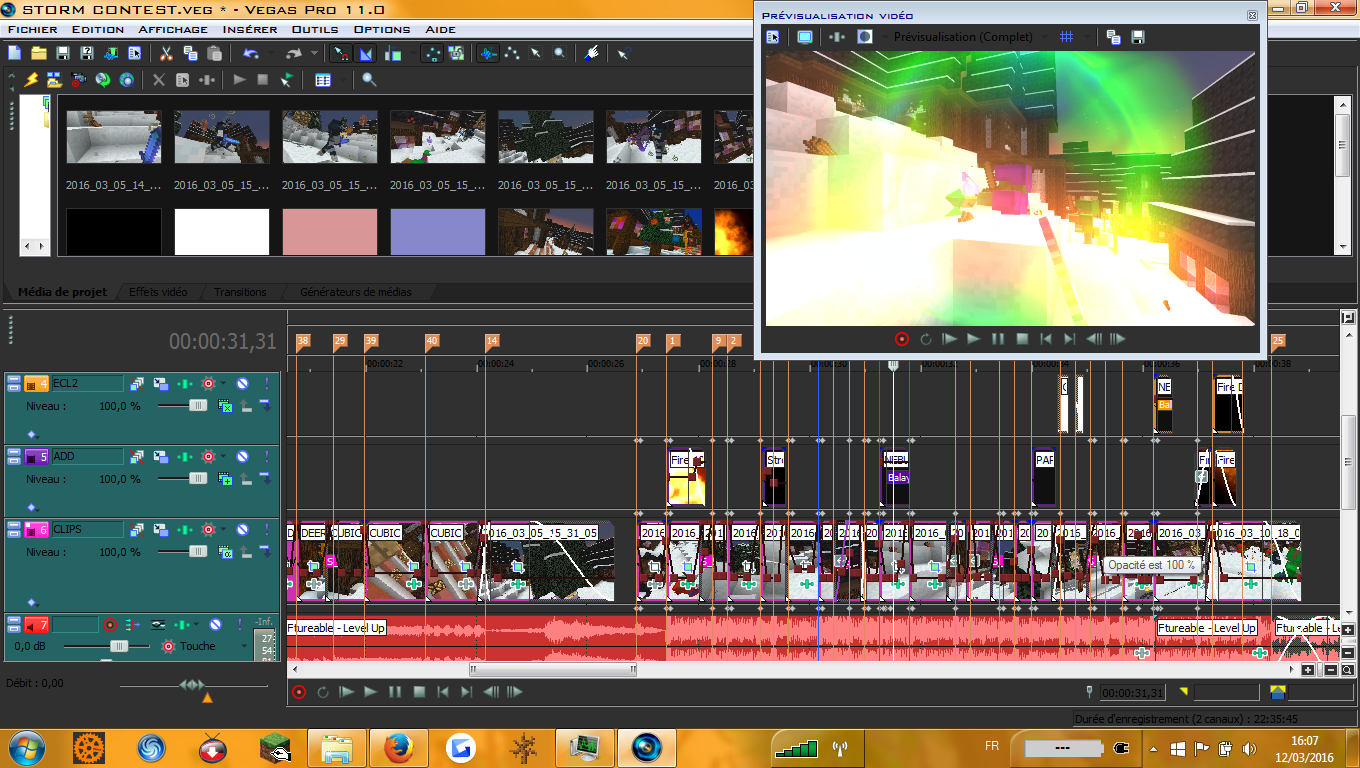Screen dimensions: 1360x768
Task: Click timeline marker 40
Action: (x=432, y=342)
